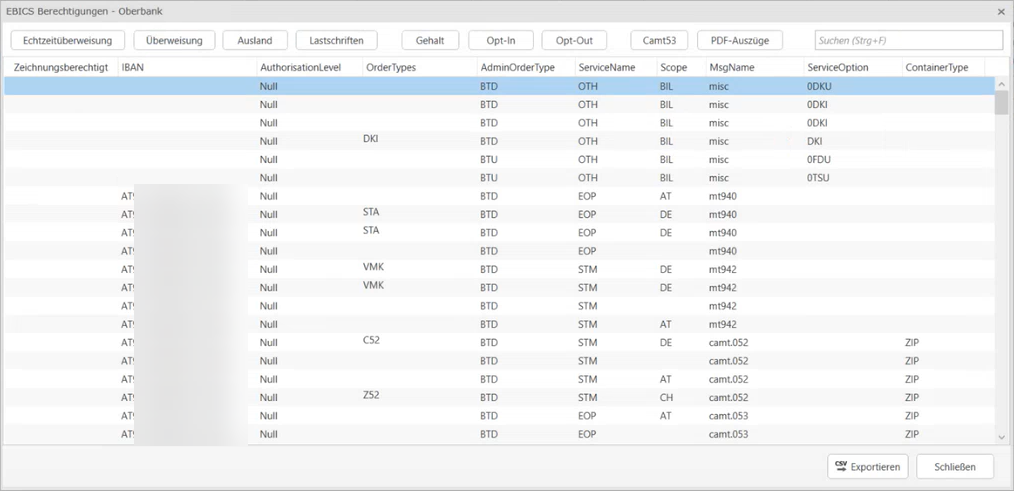Sort by ServiceOption column header

(838, 67)
